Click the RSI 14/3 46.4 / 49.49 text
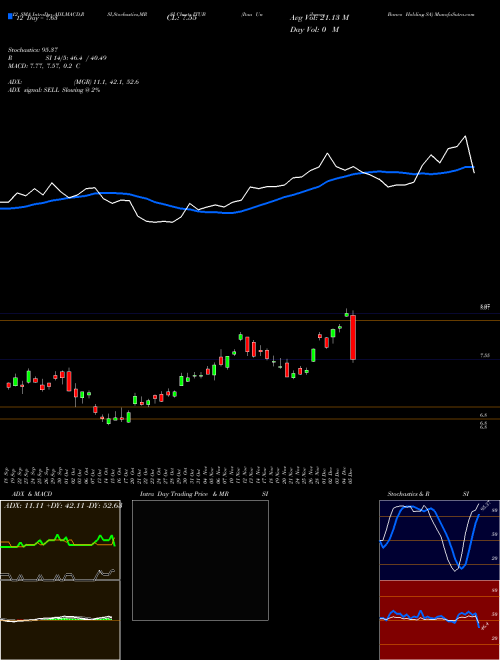Image resolution: width=500 pixels, height=660 pixels. click(57, 58)
